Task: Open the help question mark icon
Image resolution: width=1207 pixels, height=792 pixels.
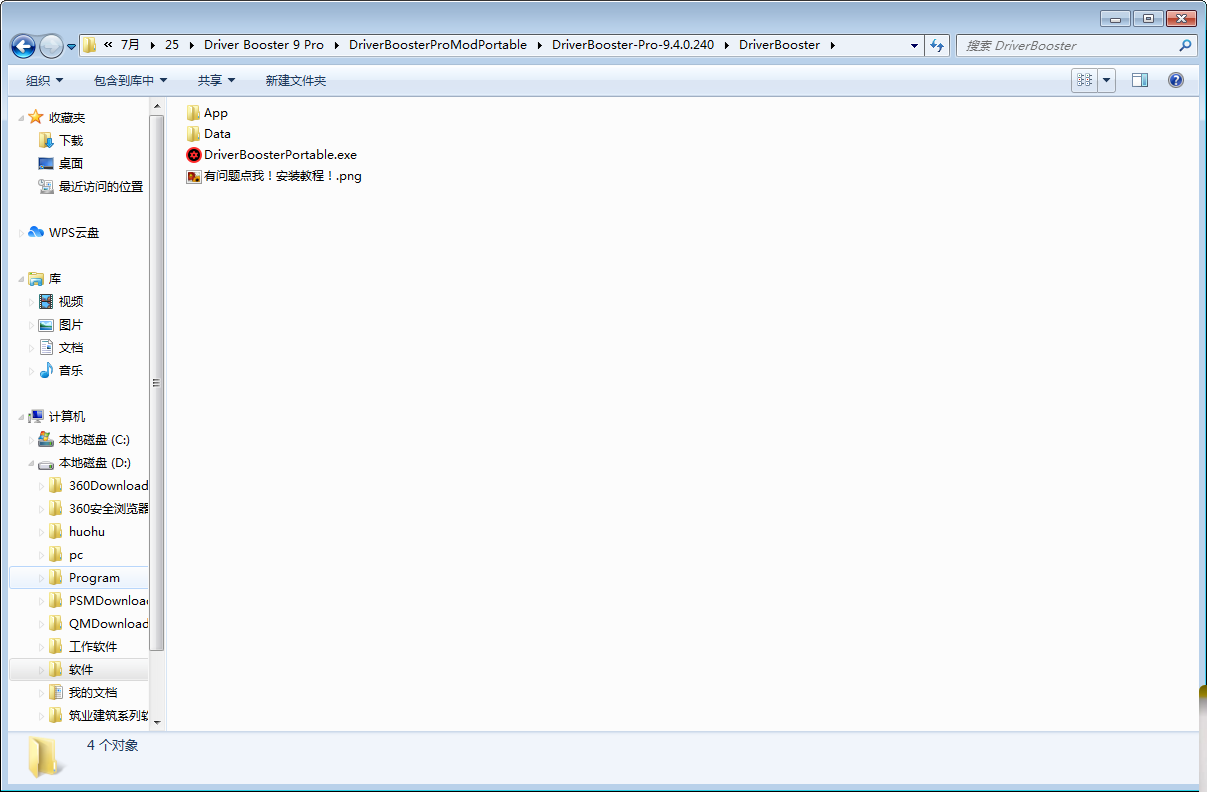Action: (x=1176, y=80)
